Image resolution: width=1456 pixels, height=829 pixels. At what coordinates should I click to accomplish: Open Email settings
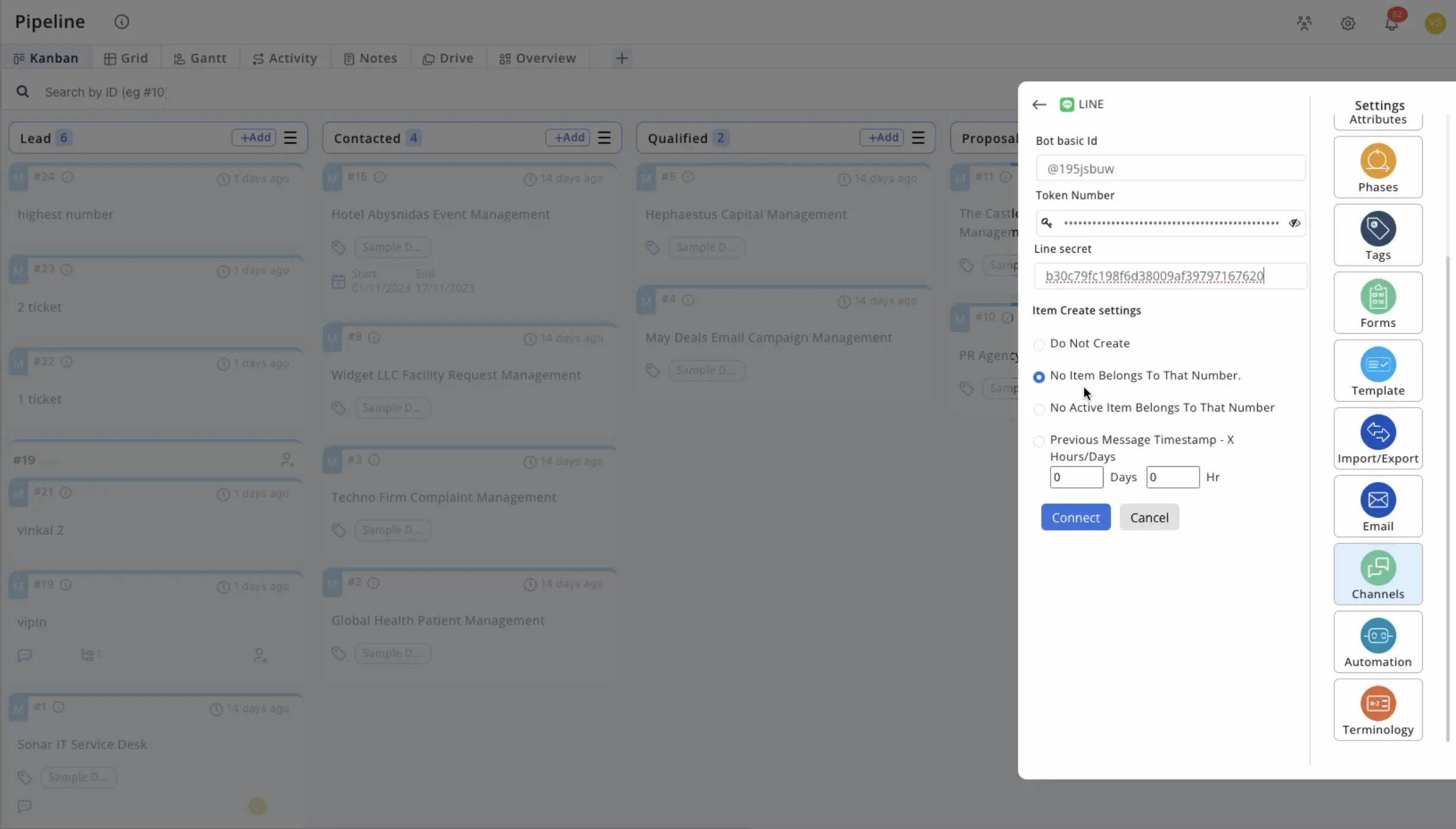coord(1378,506)
